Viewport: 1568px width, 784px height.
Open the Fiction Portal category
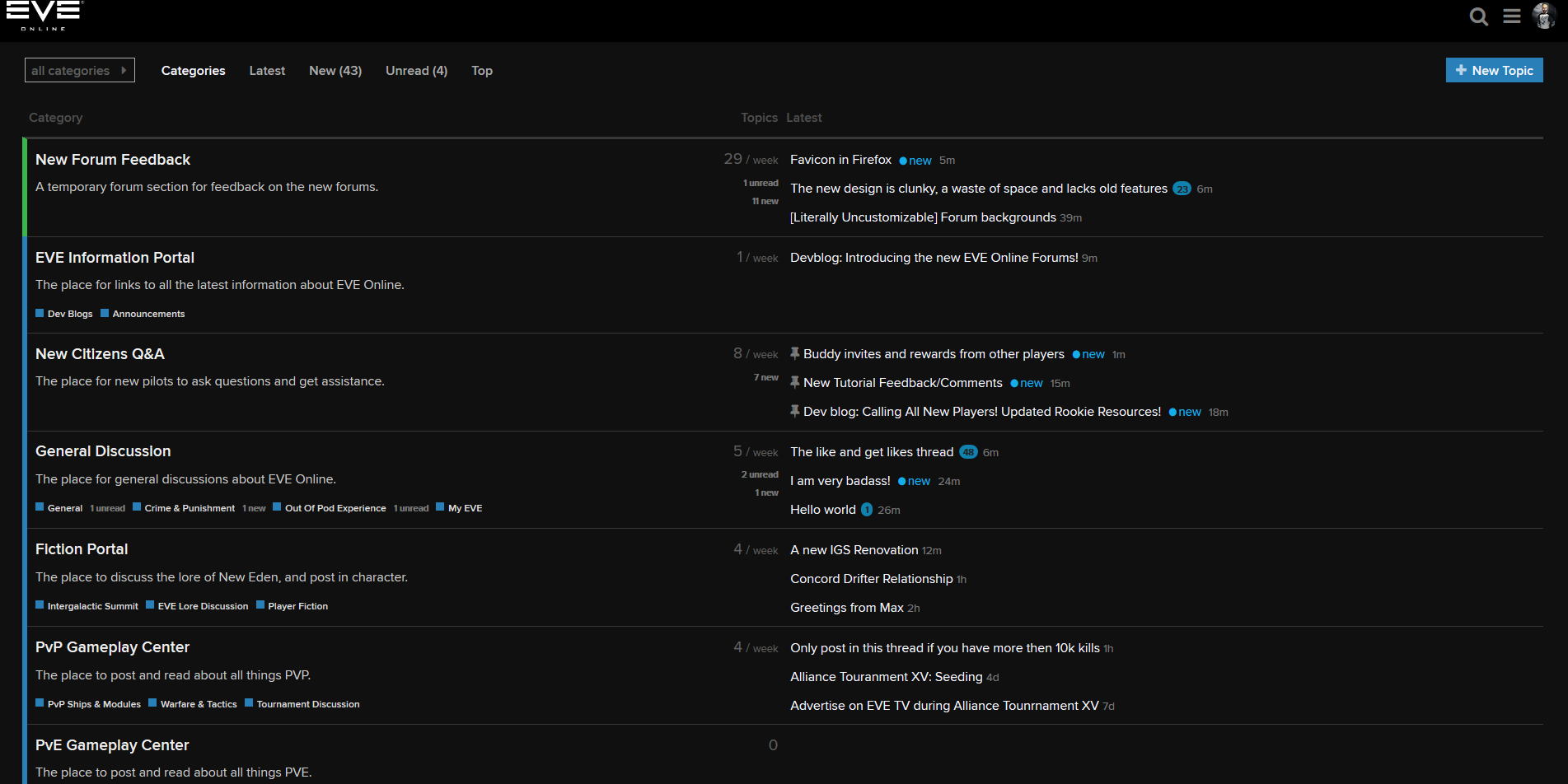(x=82, y=549)
